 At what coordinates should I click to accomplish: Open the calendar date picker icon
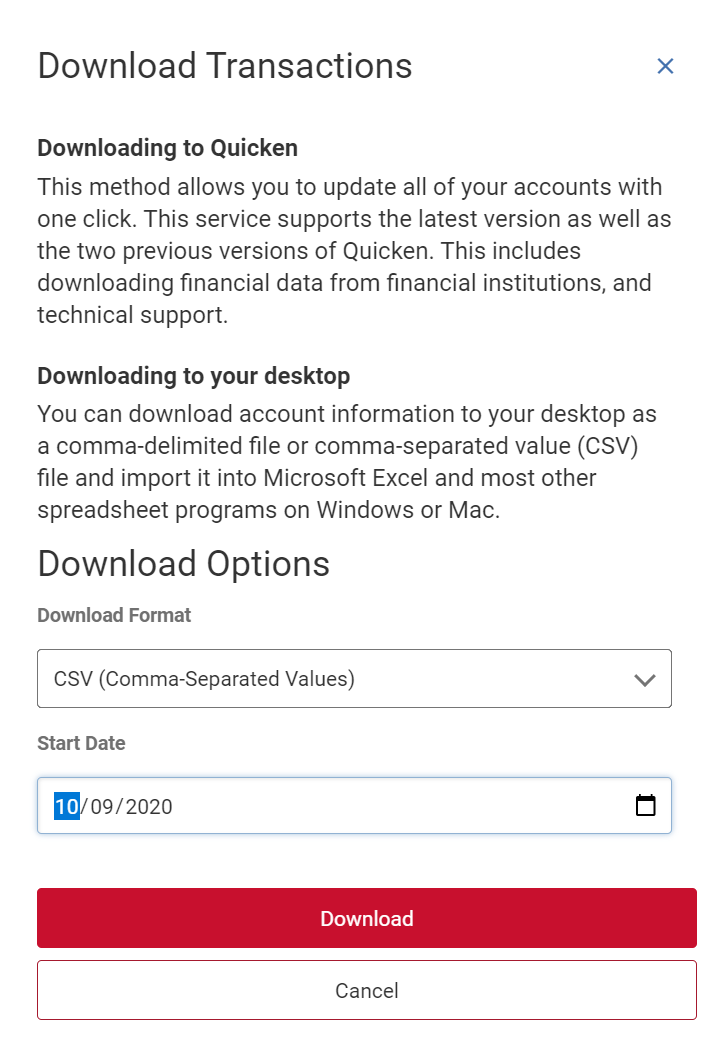646,805
